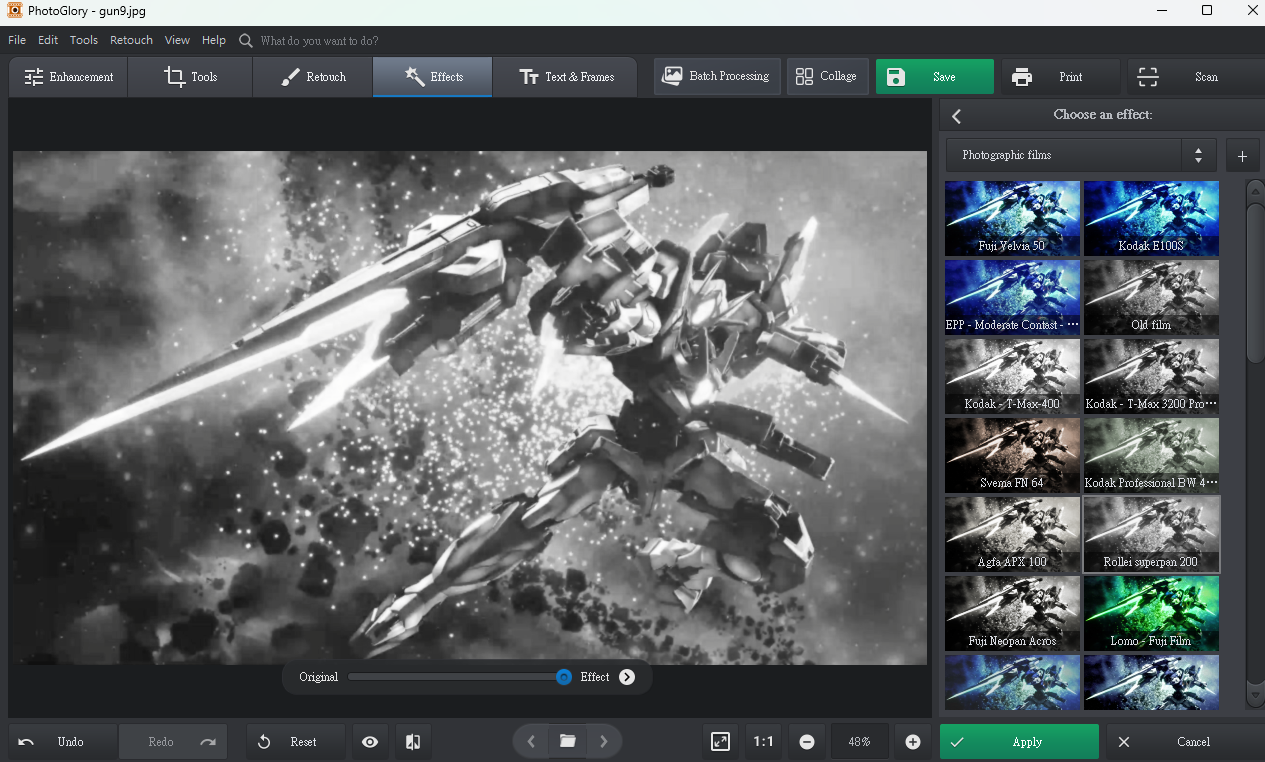Open the Enhancement tab
Screen dimensions: 1265x762
pyautogui.click(x=68, y=77)
